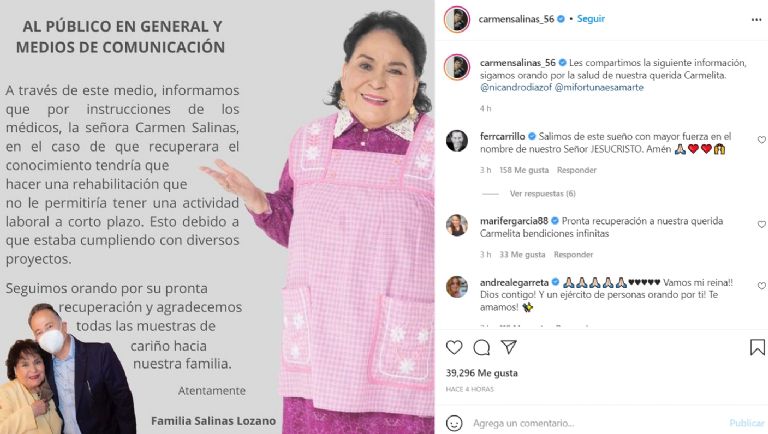Like marifergarcia88's comment heart
This screenshot has height=434, width=768.
762,224
